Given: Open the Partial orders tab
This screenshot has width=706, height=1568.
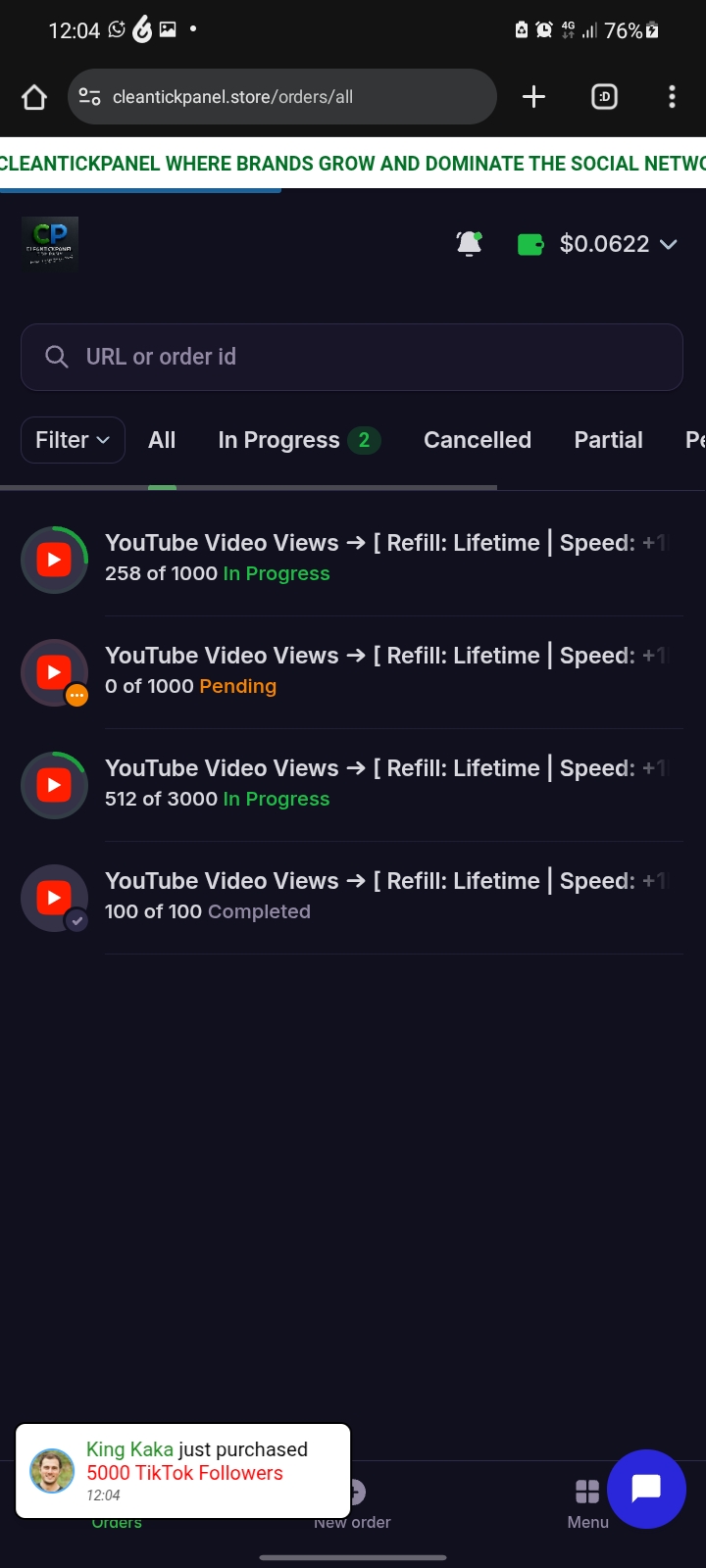Looking at the screenshot, I should 608,440.
